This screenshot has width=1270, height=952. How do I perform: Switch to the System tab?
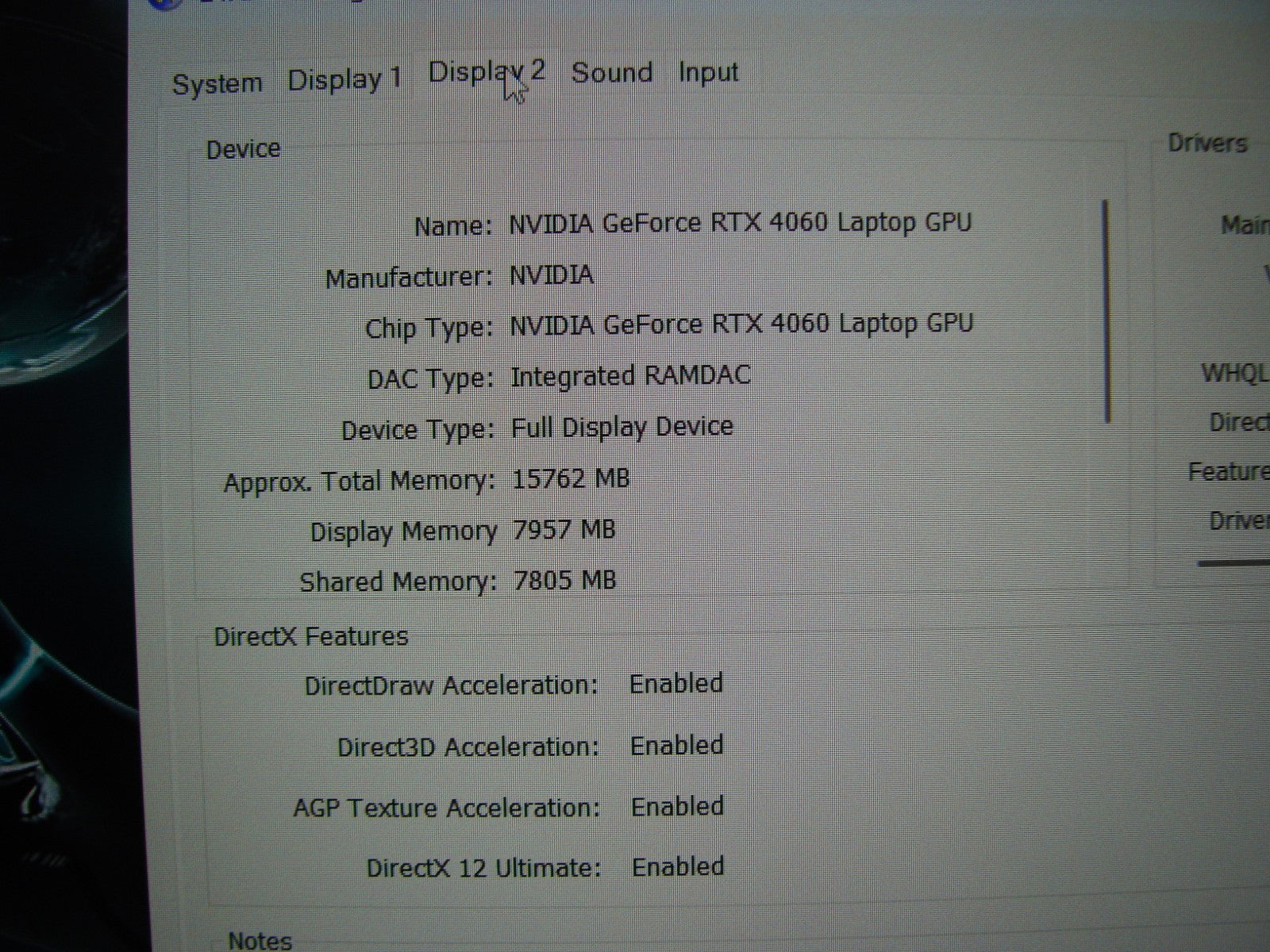217,83
